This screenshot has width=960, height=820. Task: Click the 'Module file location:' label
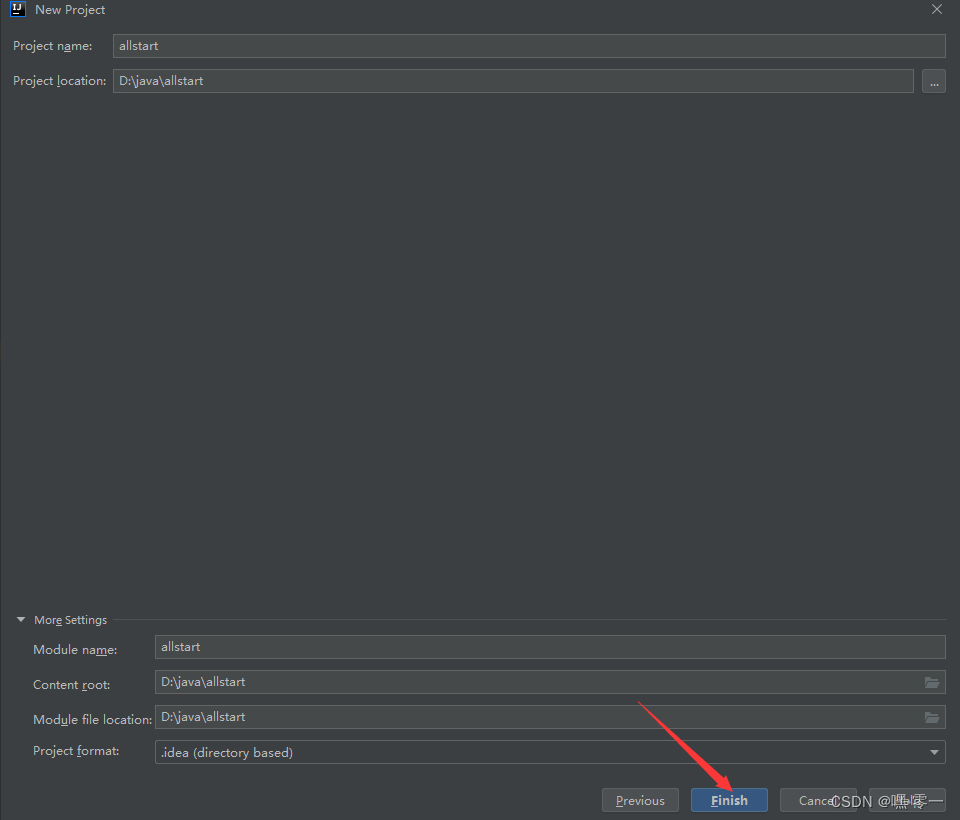[x=92, y=720]
